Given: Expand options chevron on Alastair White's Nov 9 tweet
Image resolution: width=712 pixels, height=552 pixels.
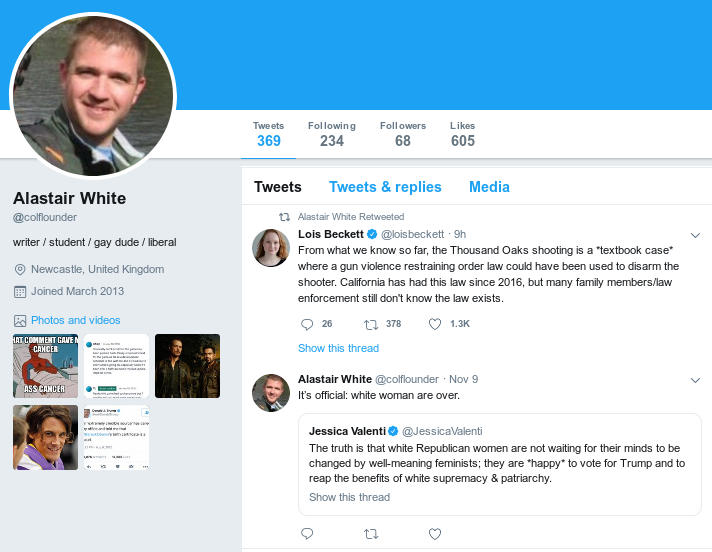Looking at the screenshot, I should (695, 380).
